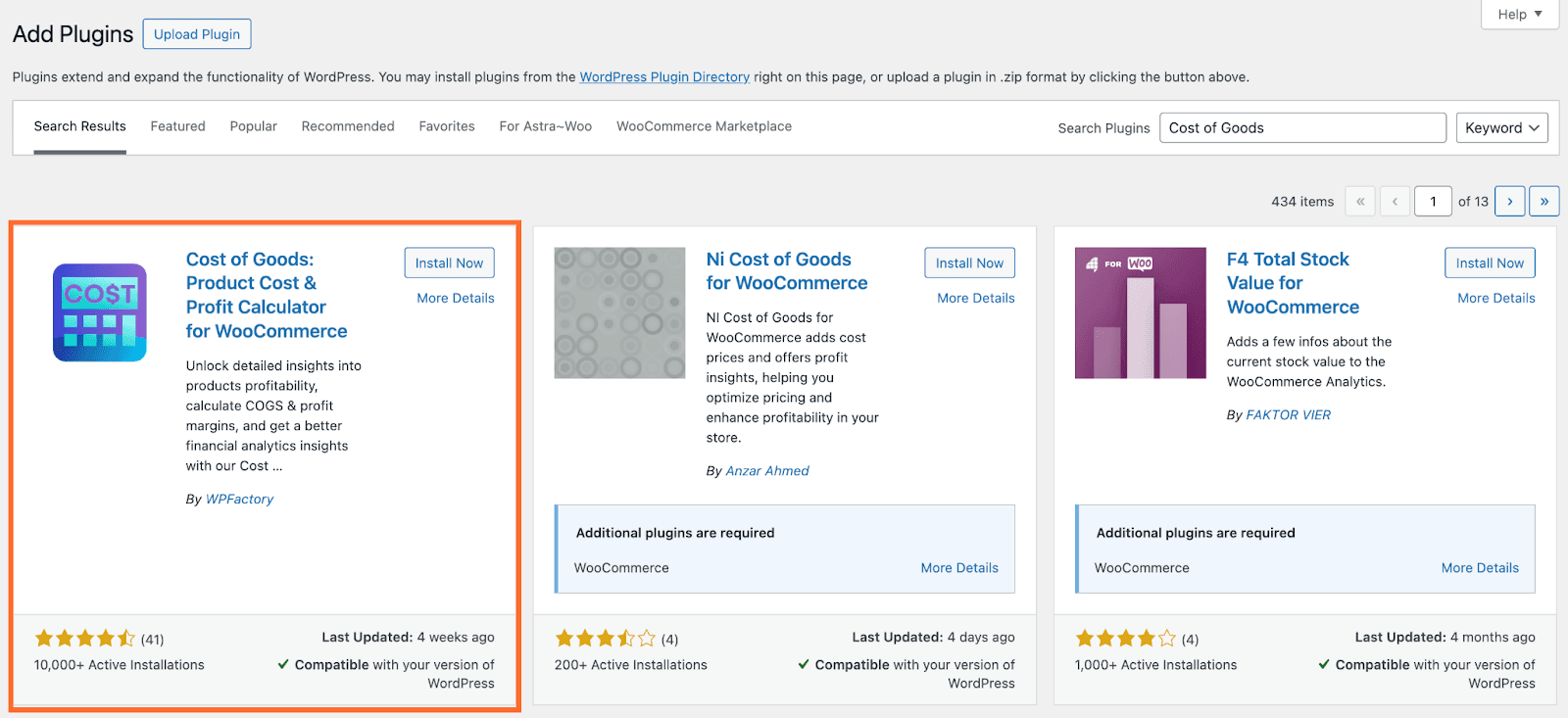The height and width of the screenshot is (718, 1568).
Task: Click the "434 items" count text
Action: [x=1302, y=201]
